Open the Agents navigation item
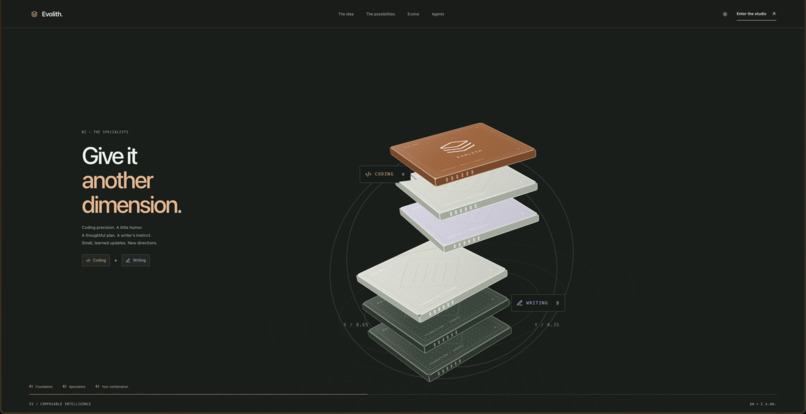 coord(438,14)
